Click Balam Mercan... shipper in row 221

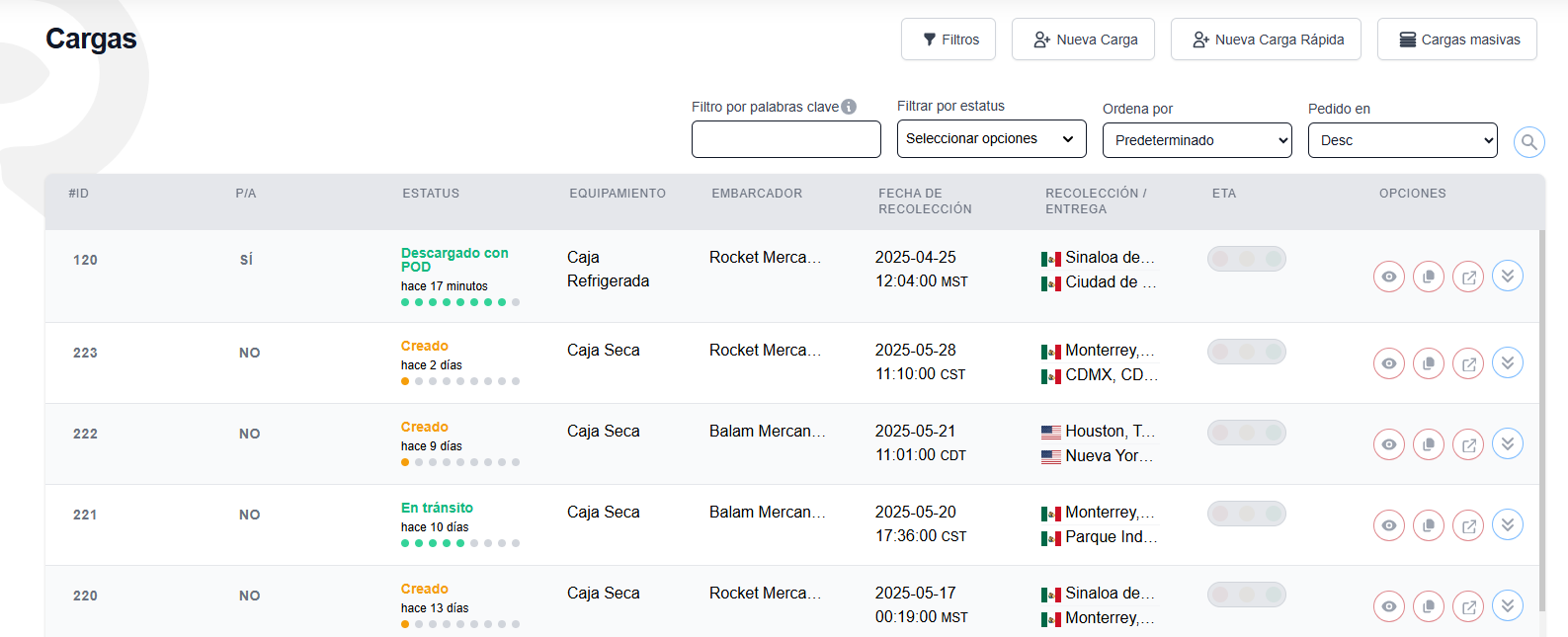768,512
